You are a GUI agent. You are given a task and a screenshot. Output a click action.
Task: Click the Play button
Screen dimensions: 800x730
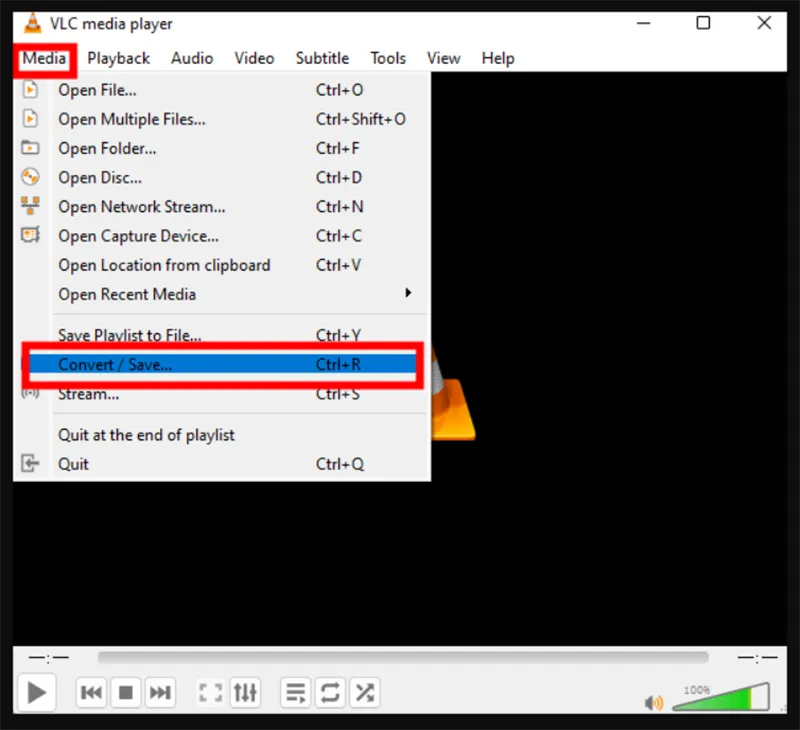click(37, 692)
